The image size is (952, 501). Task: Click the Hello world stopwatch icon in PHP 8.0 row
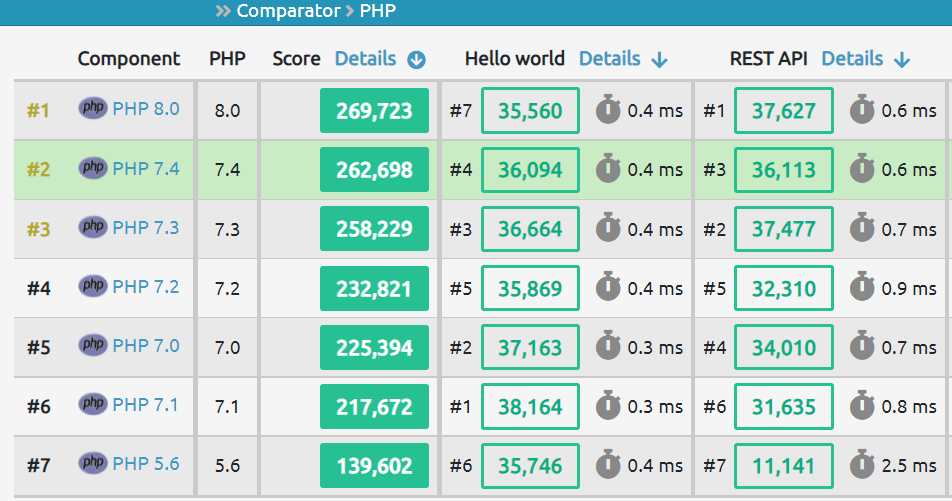(x=608, y=109)
